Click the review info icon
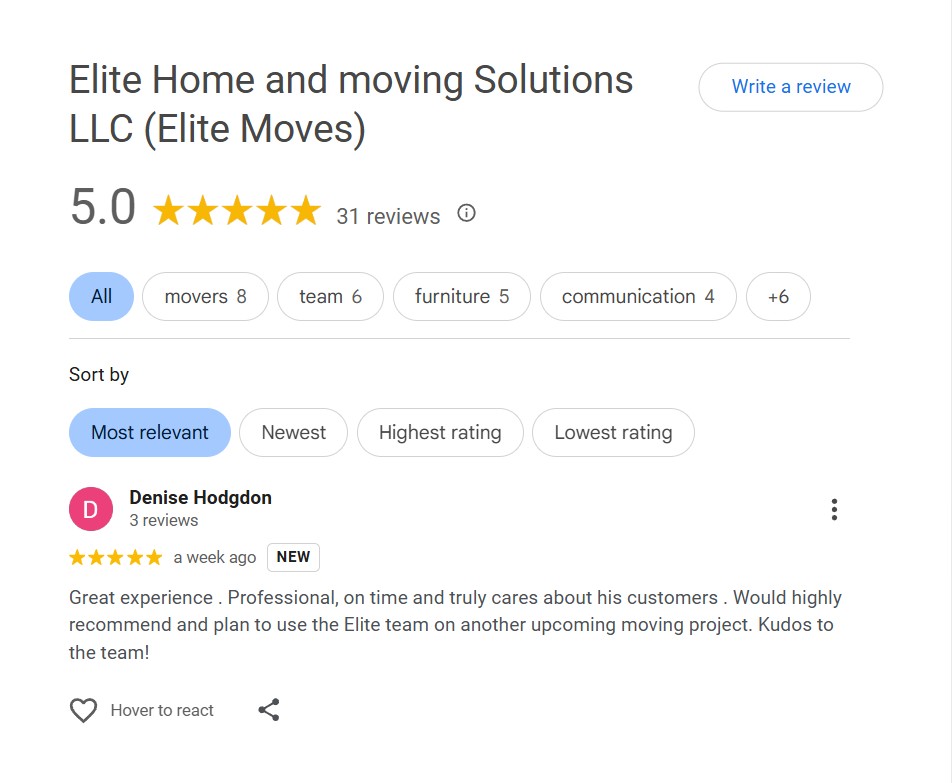The width and height of the screenshot is (952, 783). [x=466, y=213]
